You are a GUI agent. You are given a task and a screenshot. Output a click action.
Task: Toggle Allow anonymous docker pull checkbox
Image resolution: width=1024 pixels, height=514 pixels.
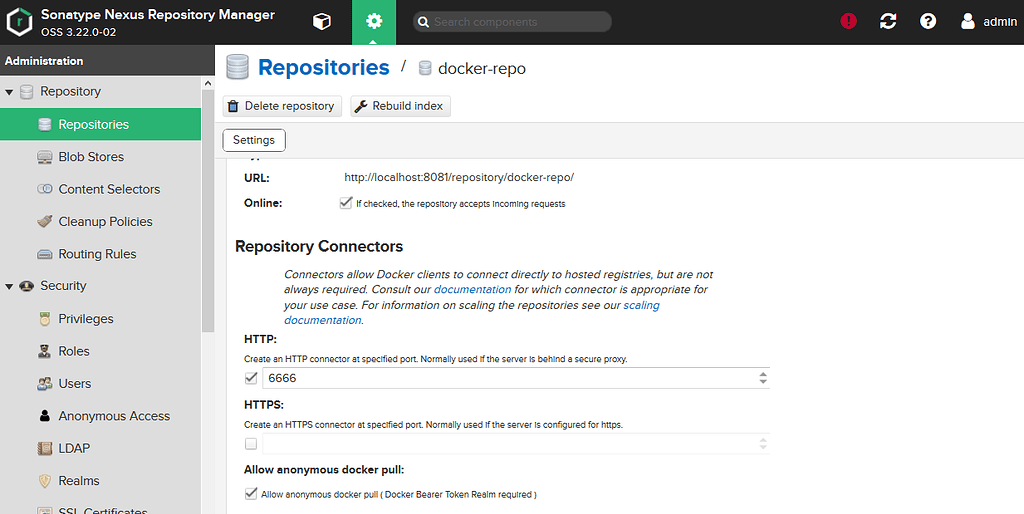click(x=251, y=494)
